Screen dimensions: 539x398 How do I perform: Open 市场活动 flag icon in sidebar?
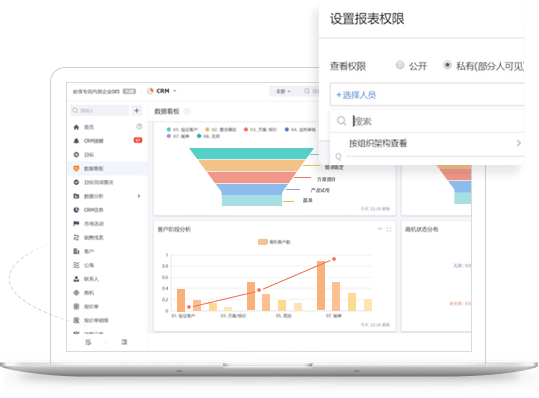click(76, 223)
